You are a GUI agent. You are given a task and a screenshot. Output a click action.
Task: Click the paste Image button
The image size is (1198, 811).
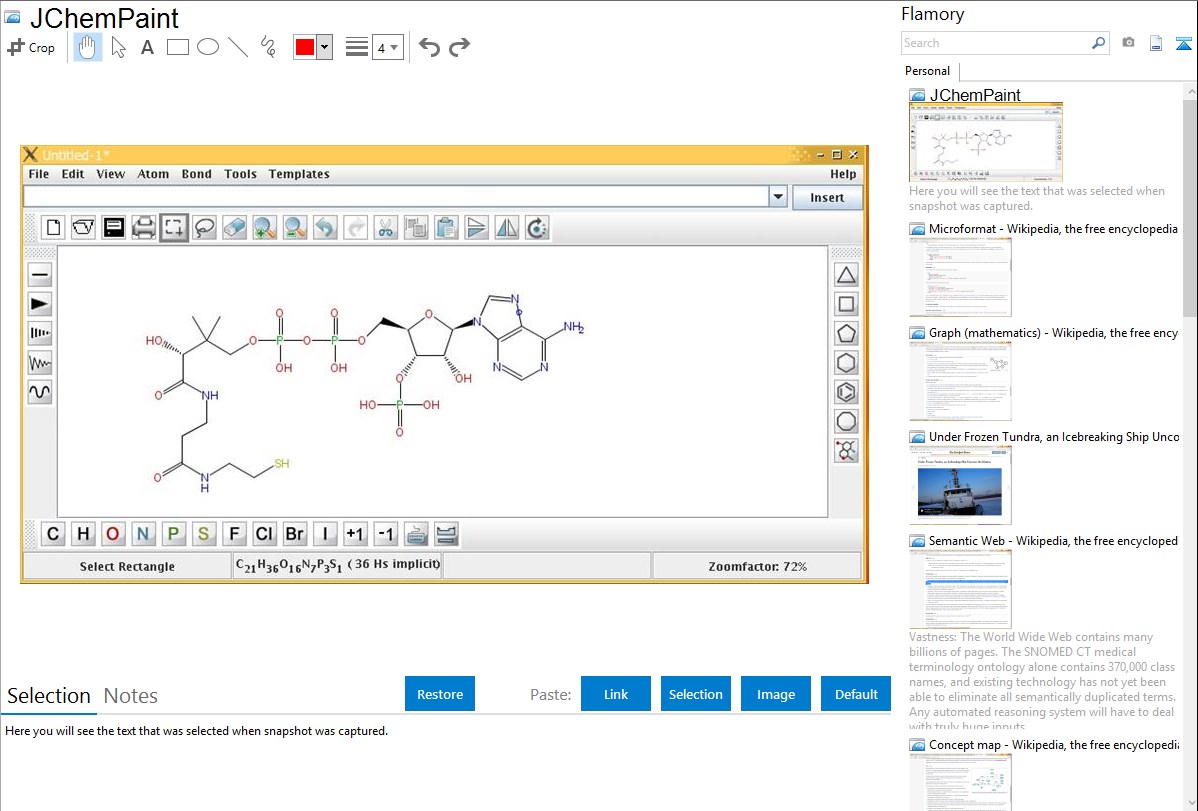[x=775, y=694]
